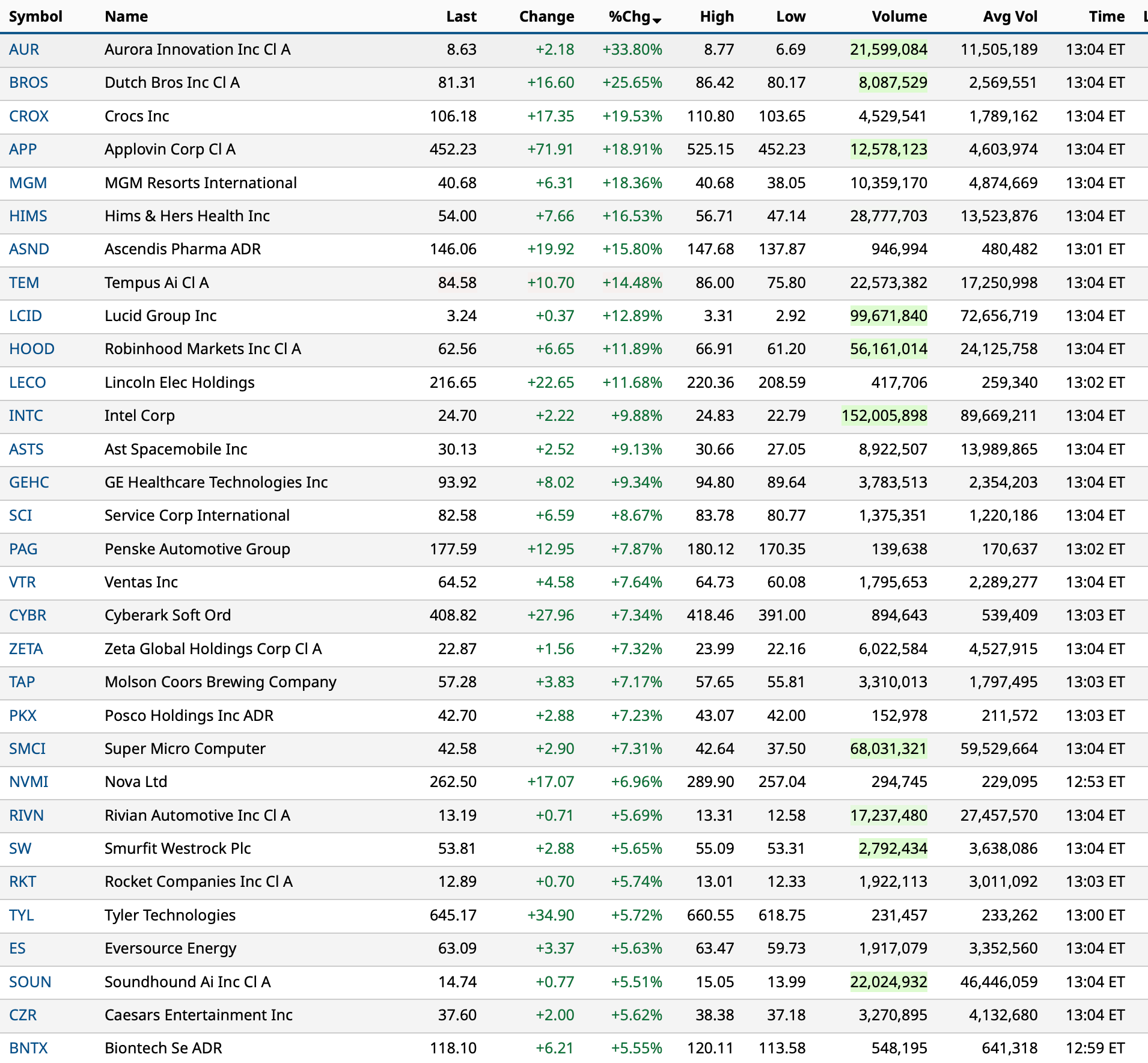Image resolution: width=1148 pixels, height=1063 pixels.
Task: Sort table by Symbol column header
Action: (x=35, y=17)
